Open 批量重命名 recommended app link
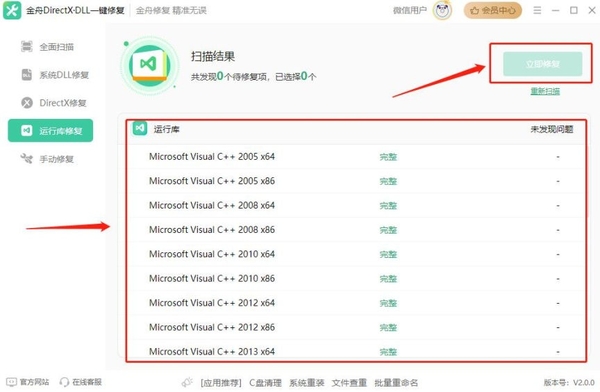This screenshot has height=392, width=600. (396, 382)
